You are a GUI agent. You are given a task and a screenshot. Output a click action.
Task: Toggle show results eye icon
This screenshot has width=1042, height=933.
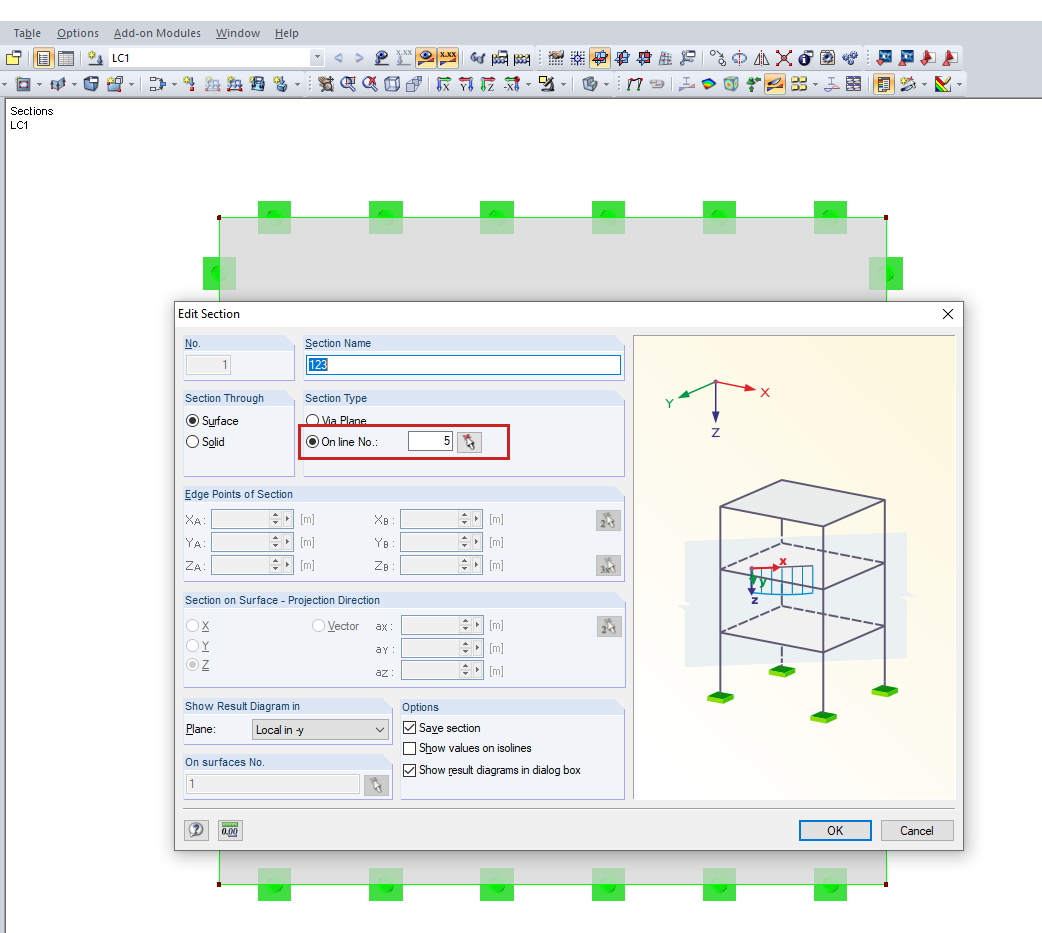pos(425,58)
